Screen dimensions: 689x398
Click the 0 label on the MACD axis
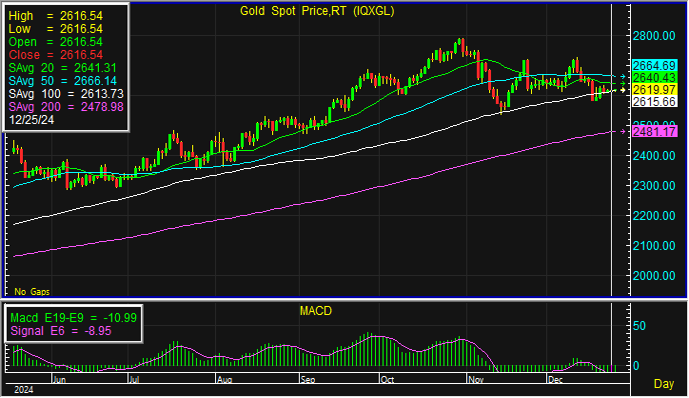pyautogui.click(x=636, y=365)
